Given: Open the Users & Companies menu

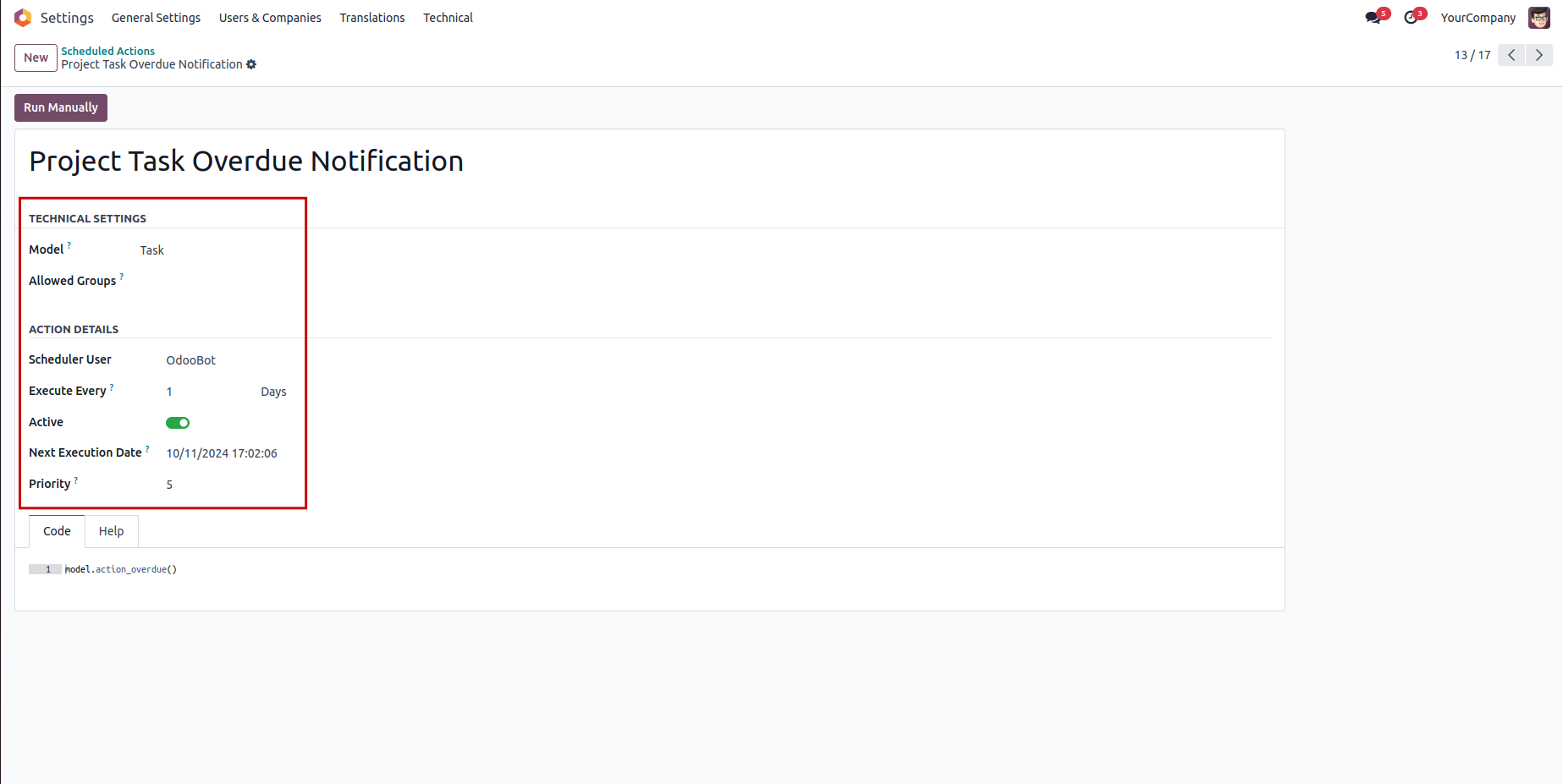Looking at the screenshot, I should (x=270, y=18).
